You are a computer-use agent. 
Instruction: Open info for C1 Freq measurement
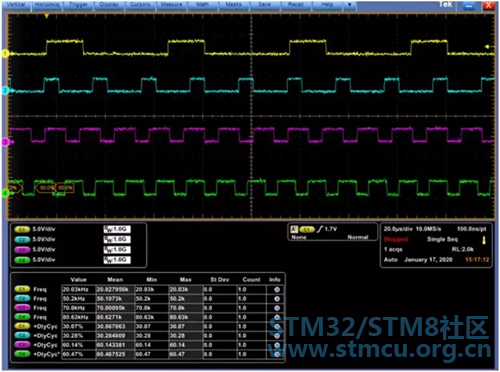pos(277,290)
